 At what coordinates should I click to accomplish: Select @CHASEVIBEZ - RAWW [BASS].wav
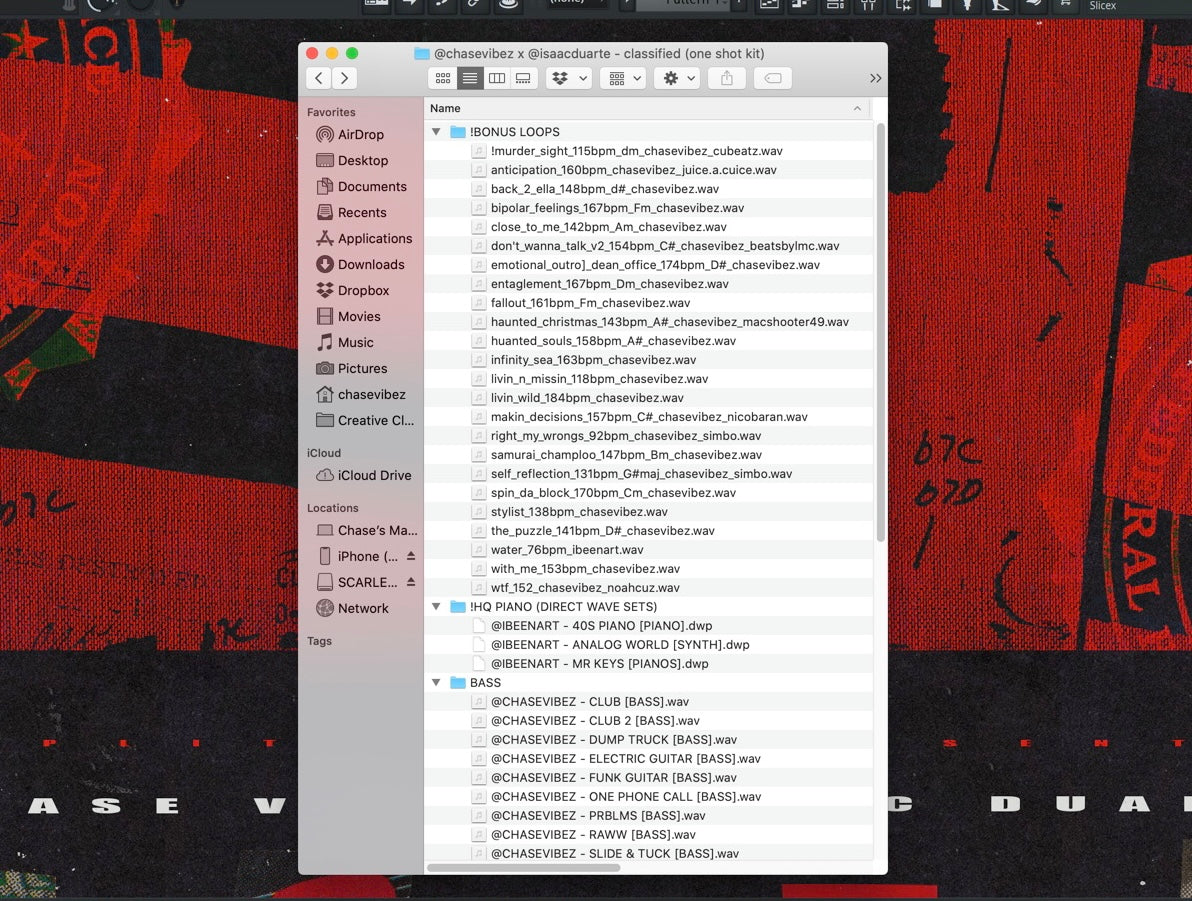coord(648,835)
